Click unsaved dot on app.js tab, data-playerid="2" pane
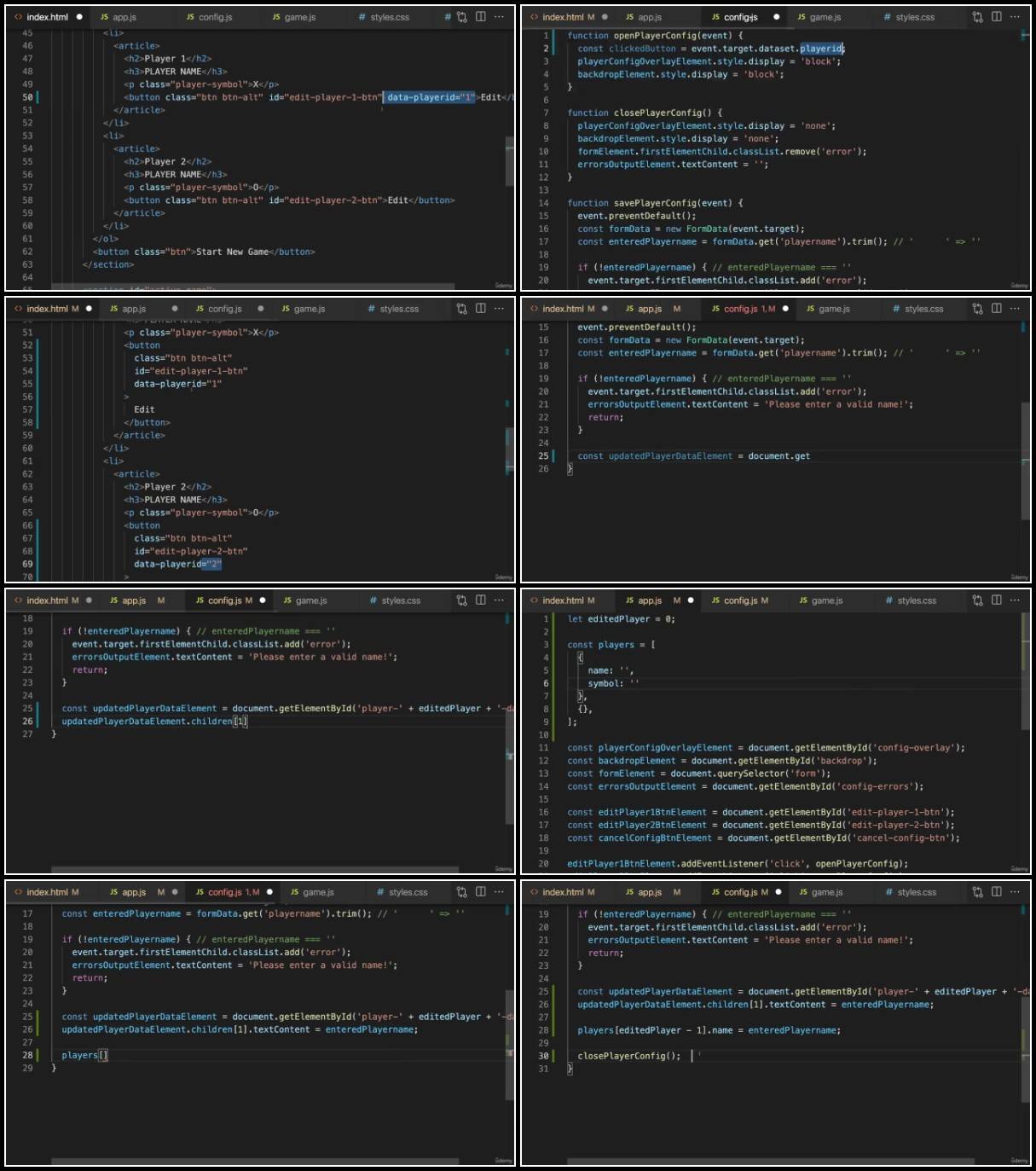1036x1171 pixels. coord(175,309)
